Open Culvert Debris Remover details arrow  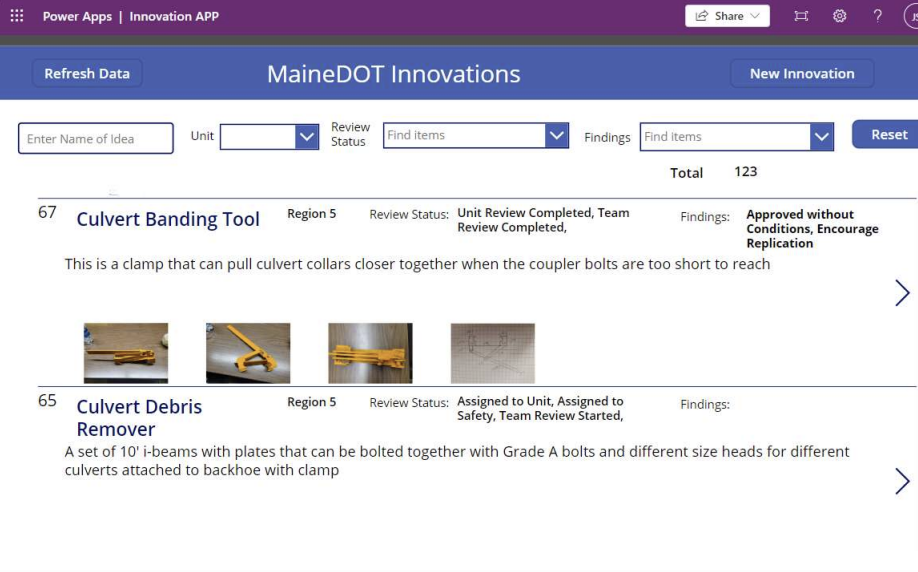(x=902, y=481)
